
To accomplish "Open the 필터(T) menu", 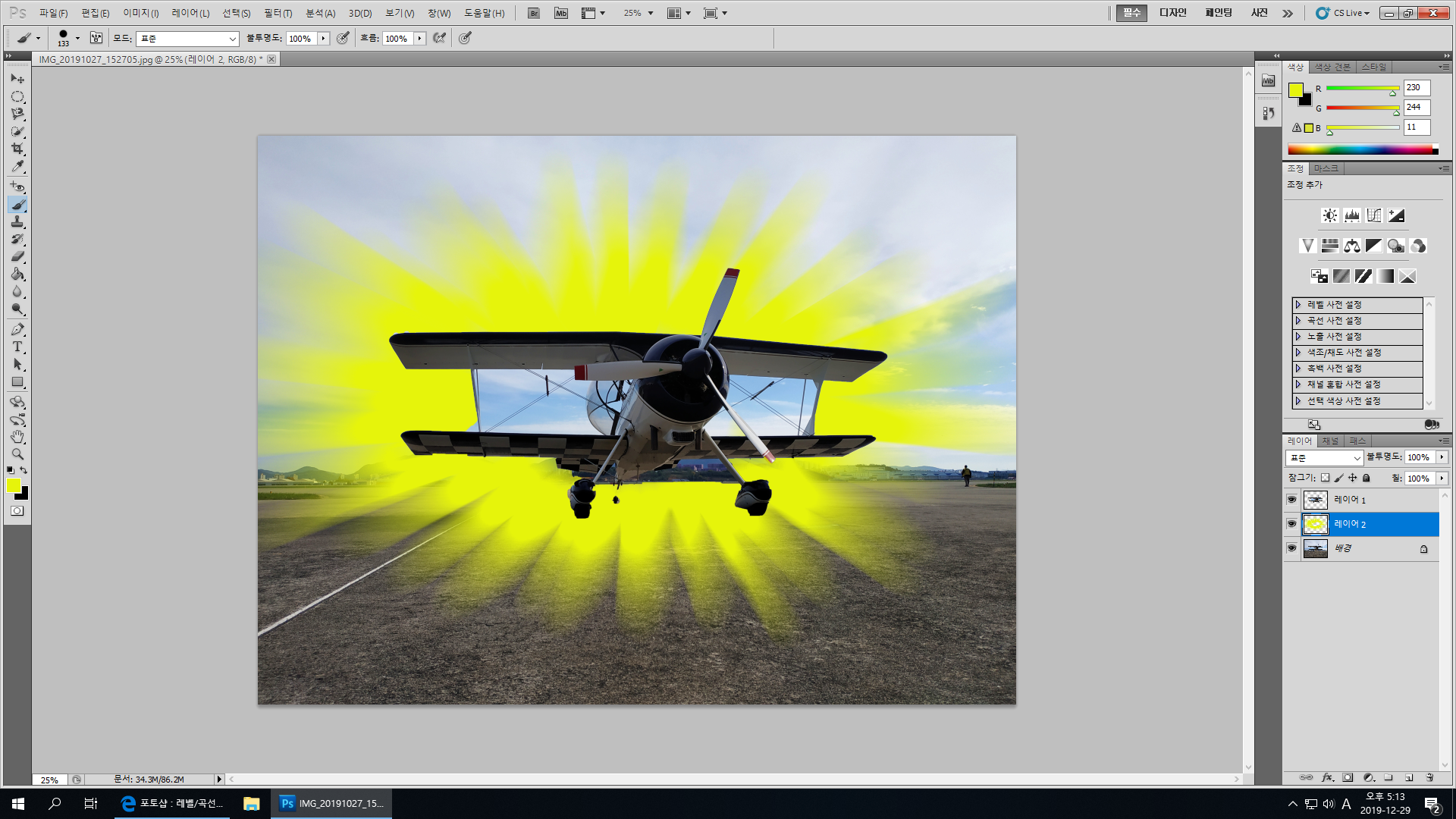I will click(x=278, y=13).
